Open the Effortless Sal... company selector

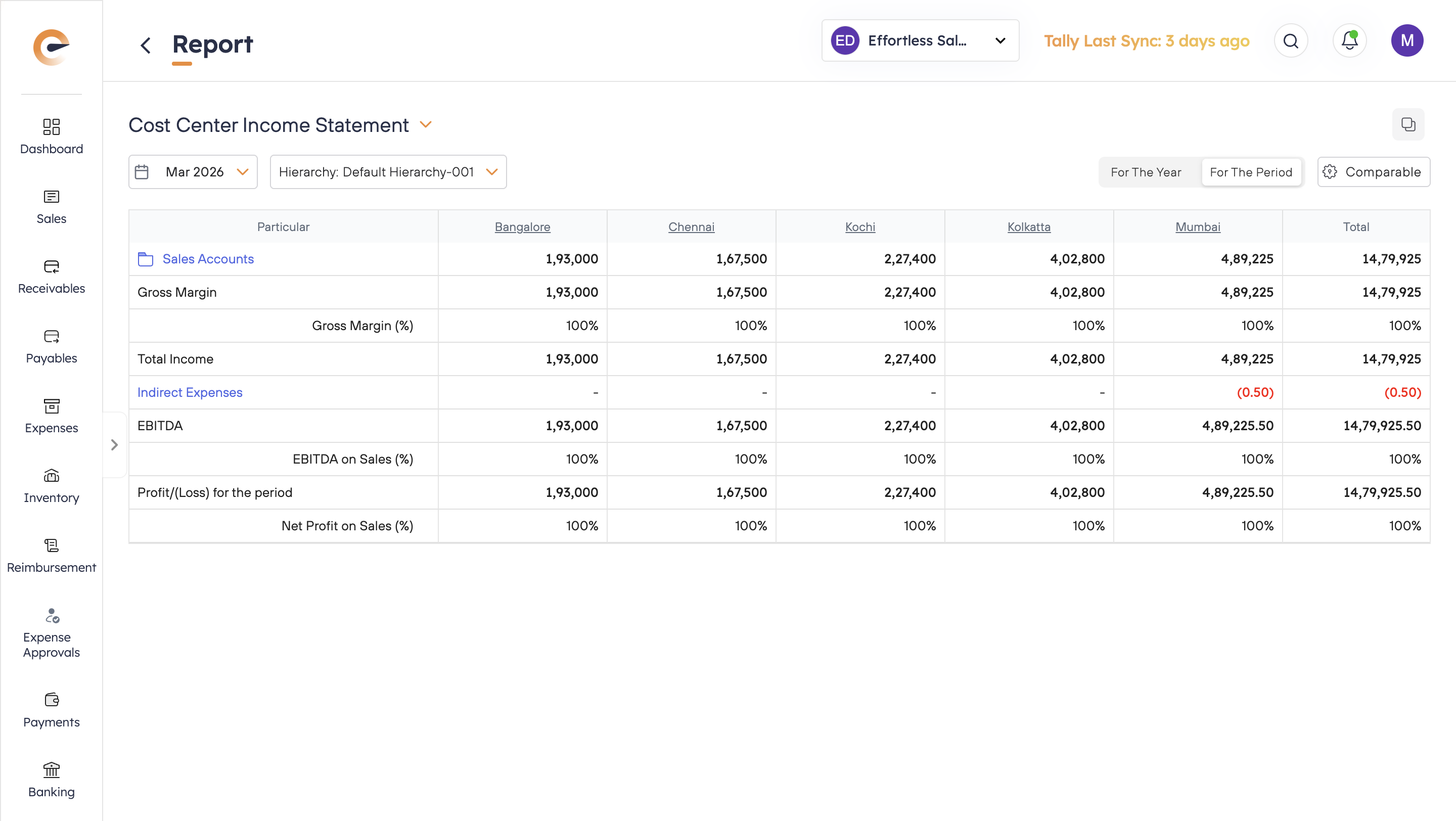click(919, 40)
